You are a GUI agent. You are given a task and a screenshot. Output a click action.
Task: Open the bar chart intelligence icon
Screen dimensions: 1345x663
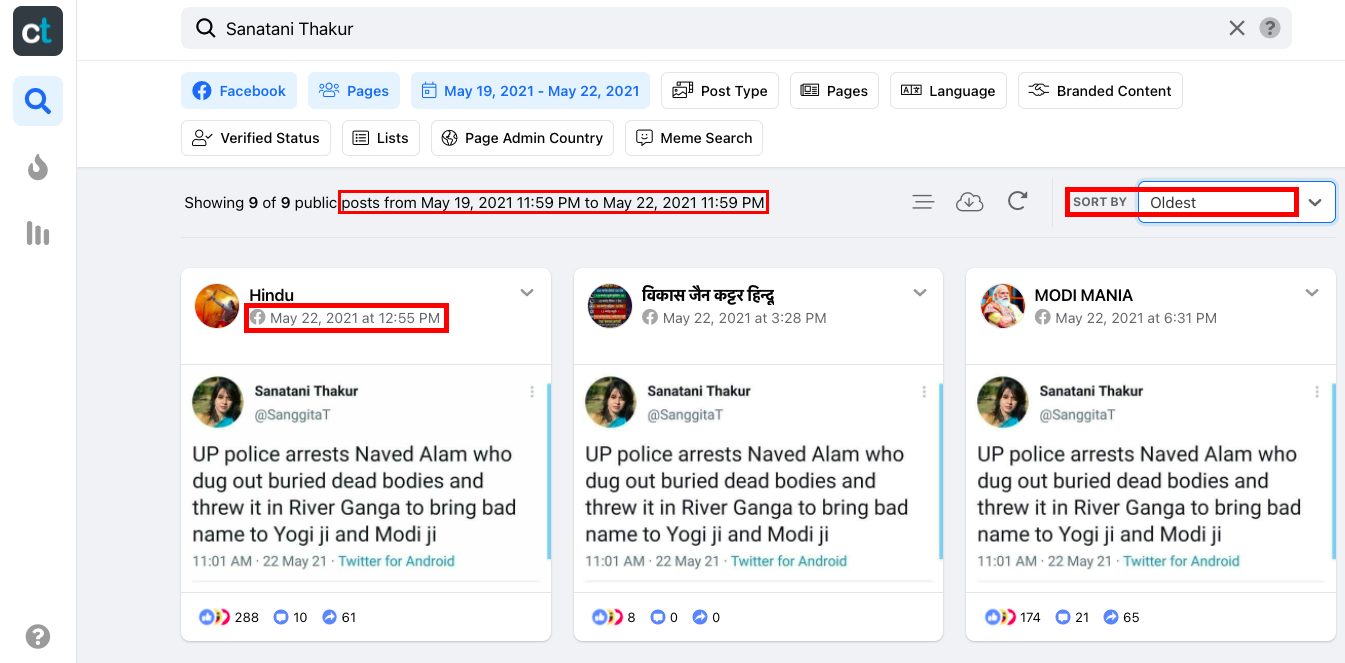[38, 234]
